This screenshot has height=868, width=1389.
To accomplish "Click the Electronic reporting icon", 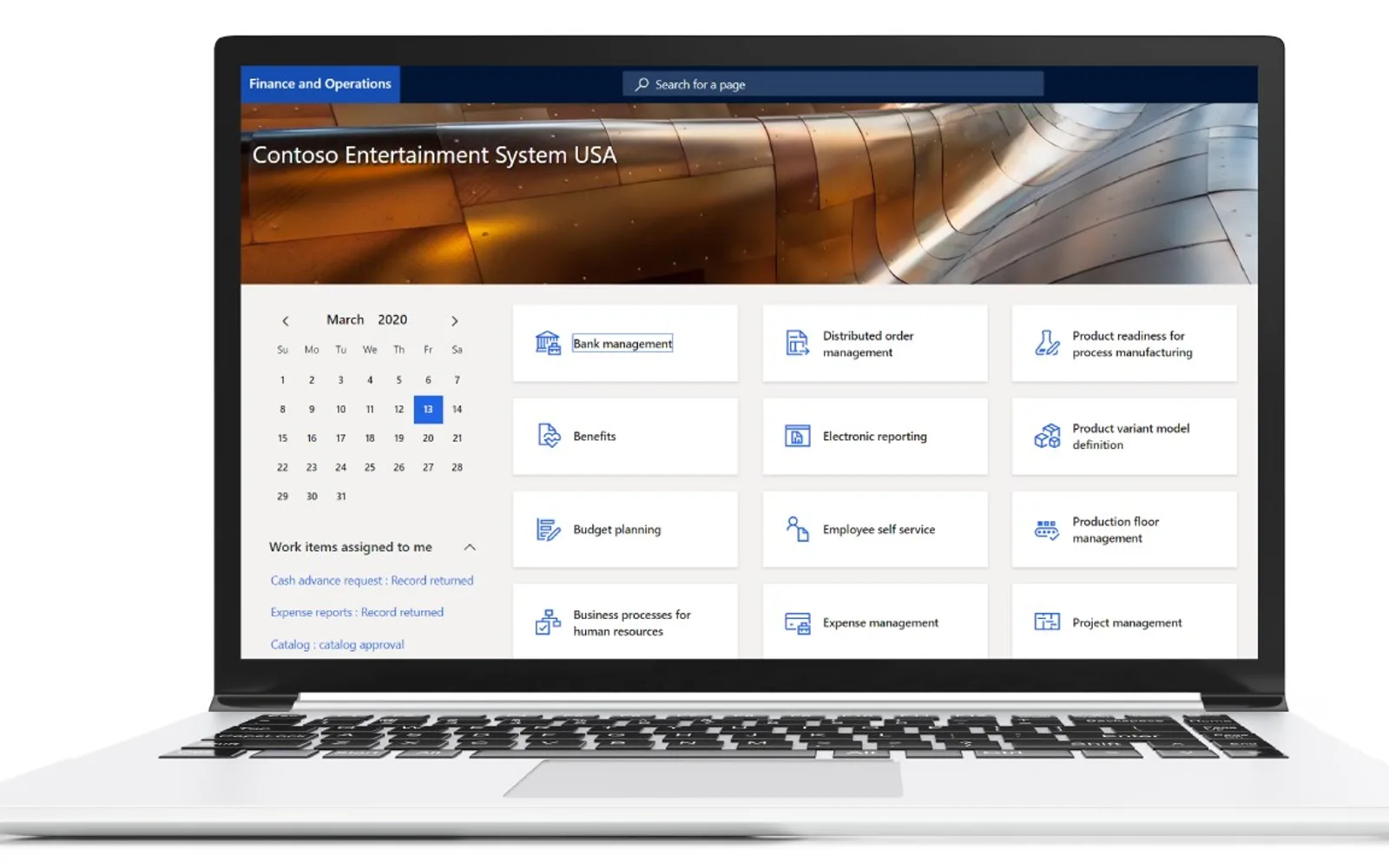I will (797, 436).
